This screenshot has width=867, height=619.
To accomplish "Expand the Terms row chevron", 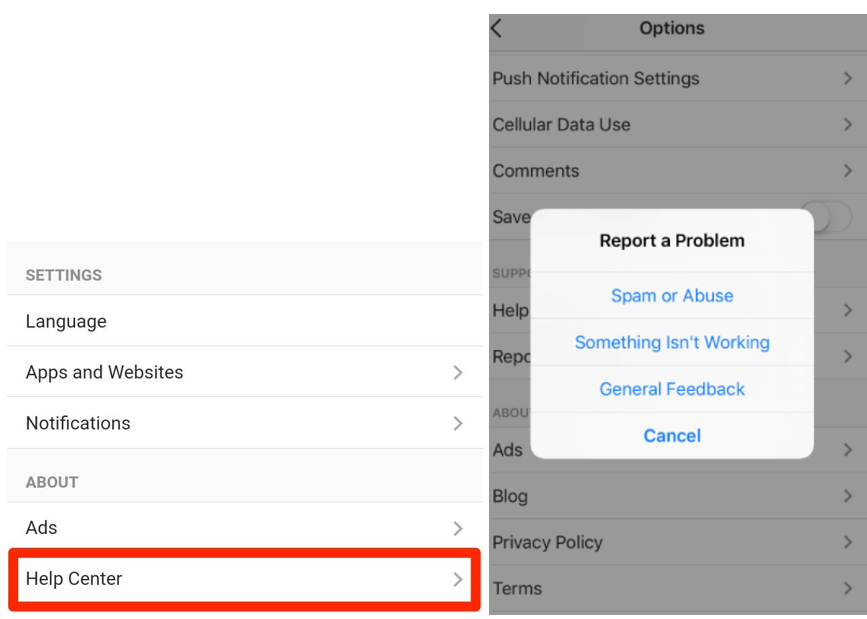I will point(848,588).
